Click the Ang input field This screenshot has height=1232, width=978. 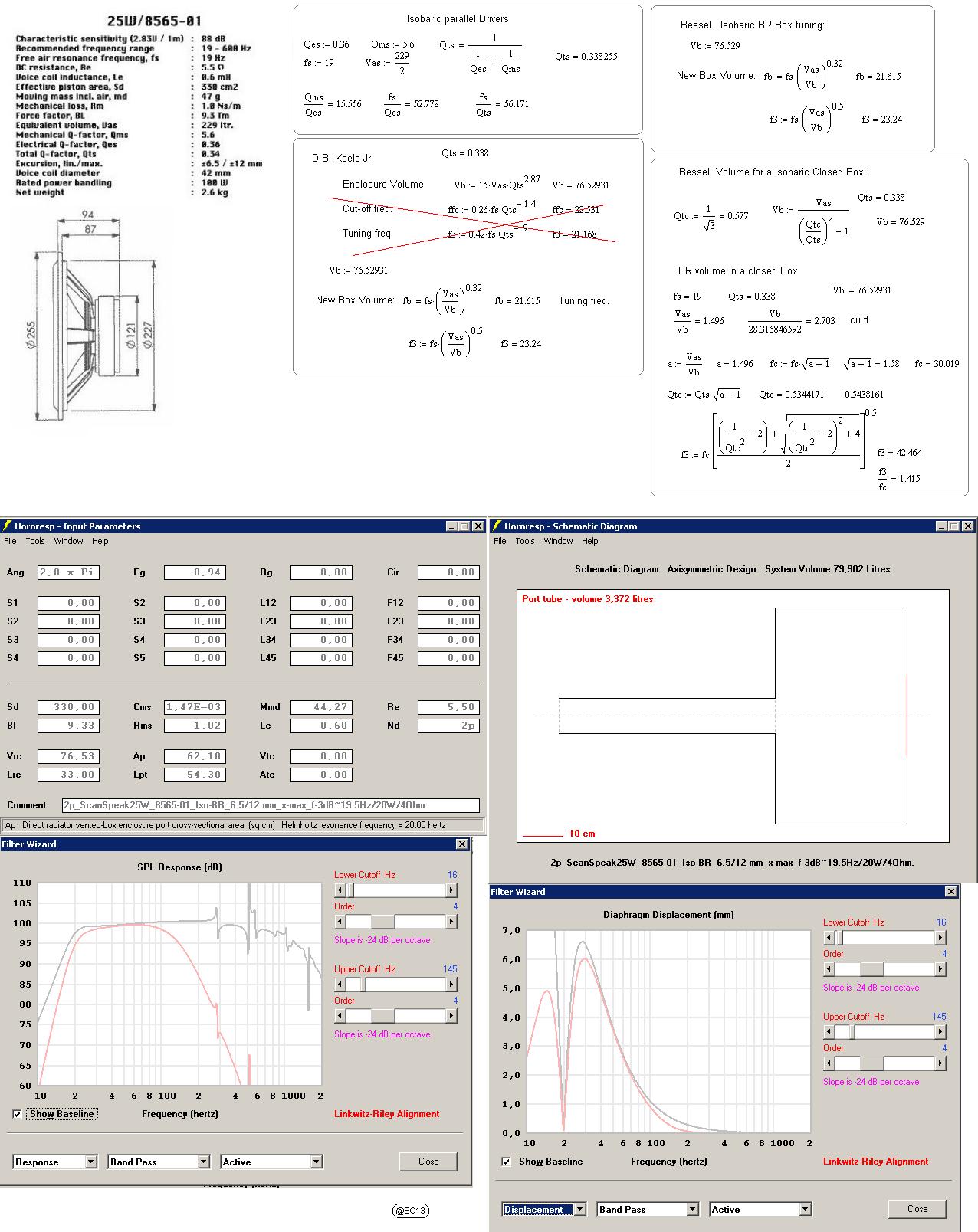68,572
